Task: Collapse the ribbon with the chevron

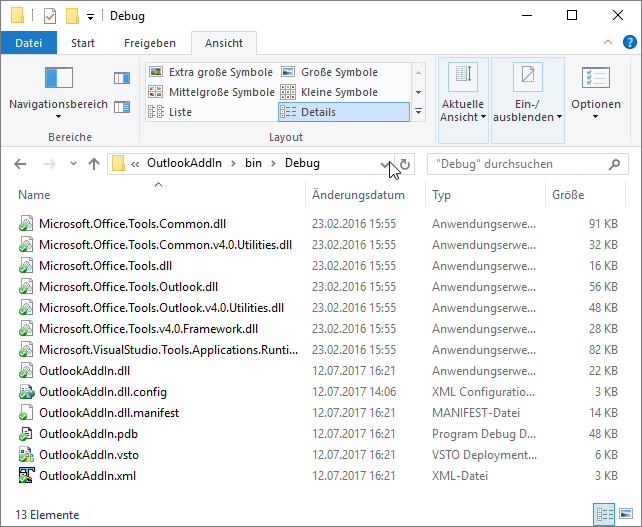Action: click(x=608, y=42)
